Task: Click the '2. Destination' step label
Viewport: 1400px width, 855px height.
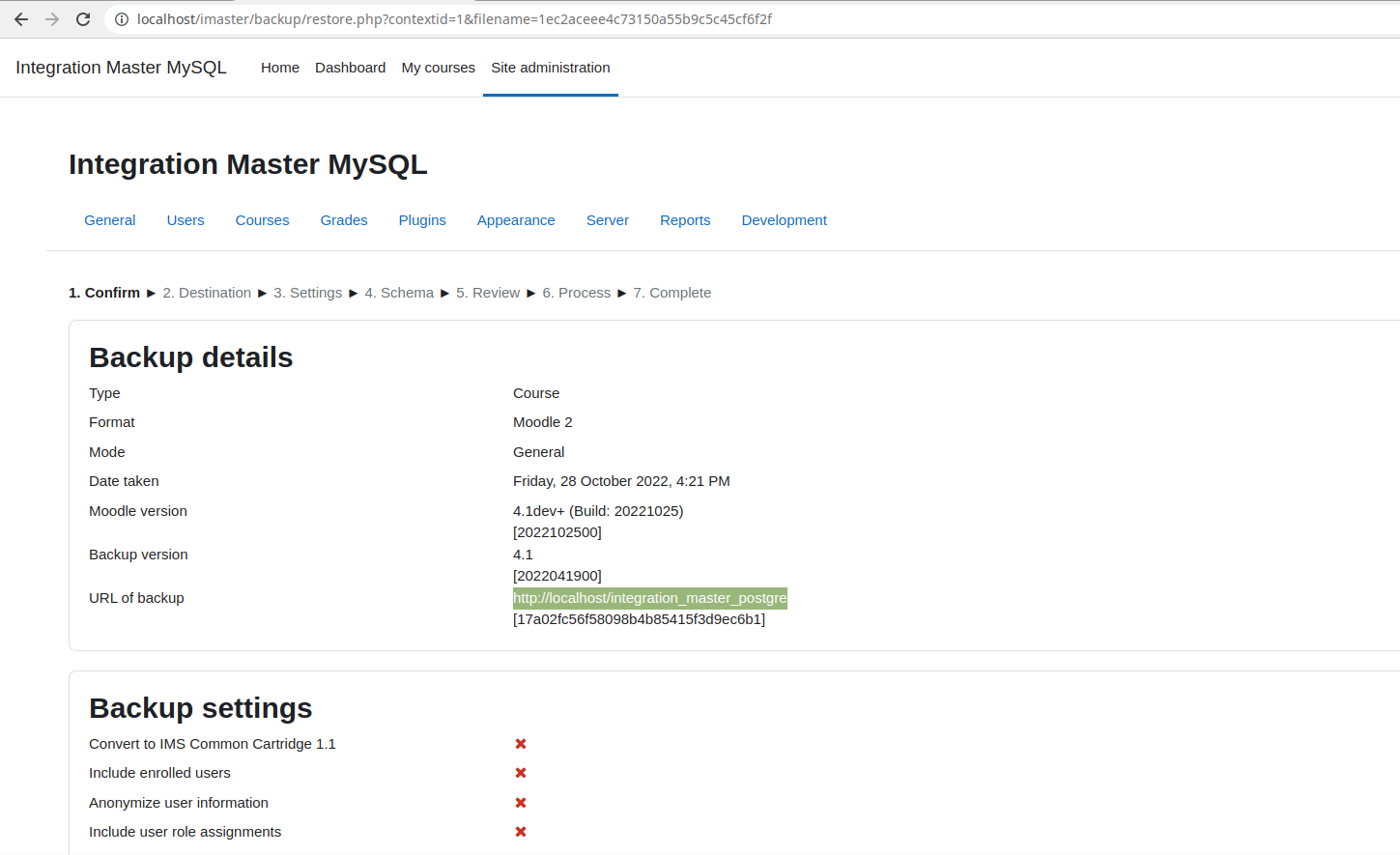Action: tap(207, 293)
